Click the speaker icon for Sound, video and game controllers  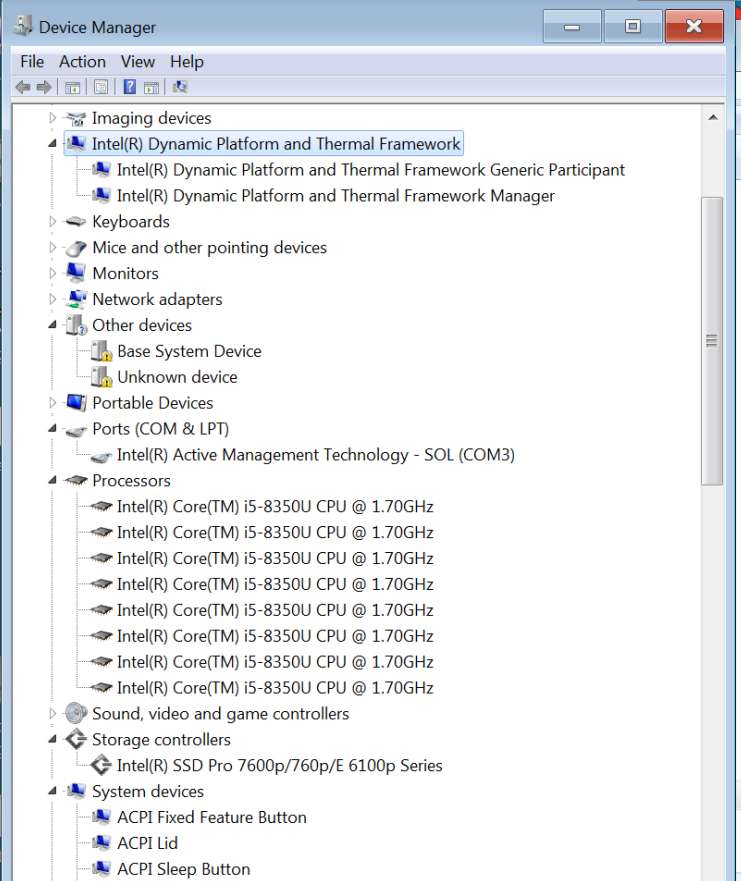click(x=76, y=714)
